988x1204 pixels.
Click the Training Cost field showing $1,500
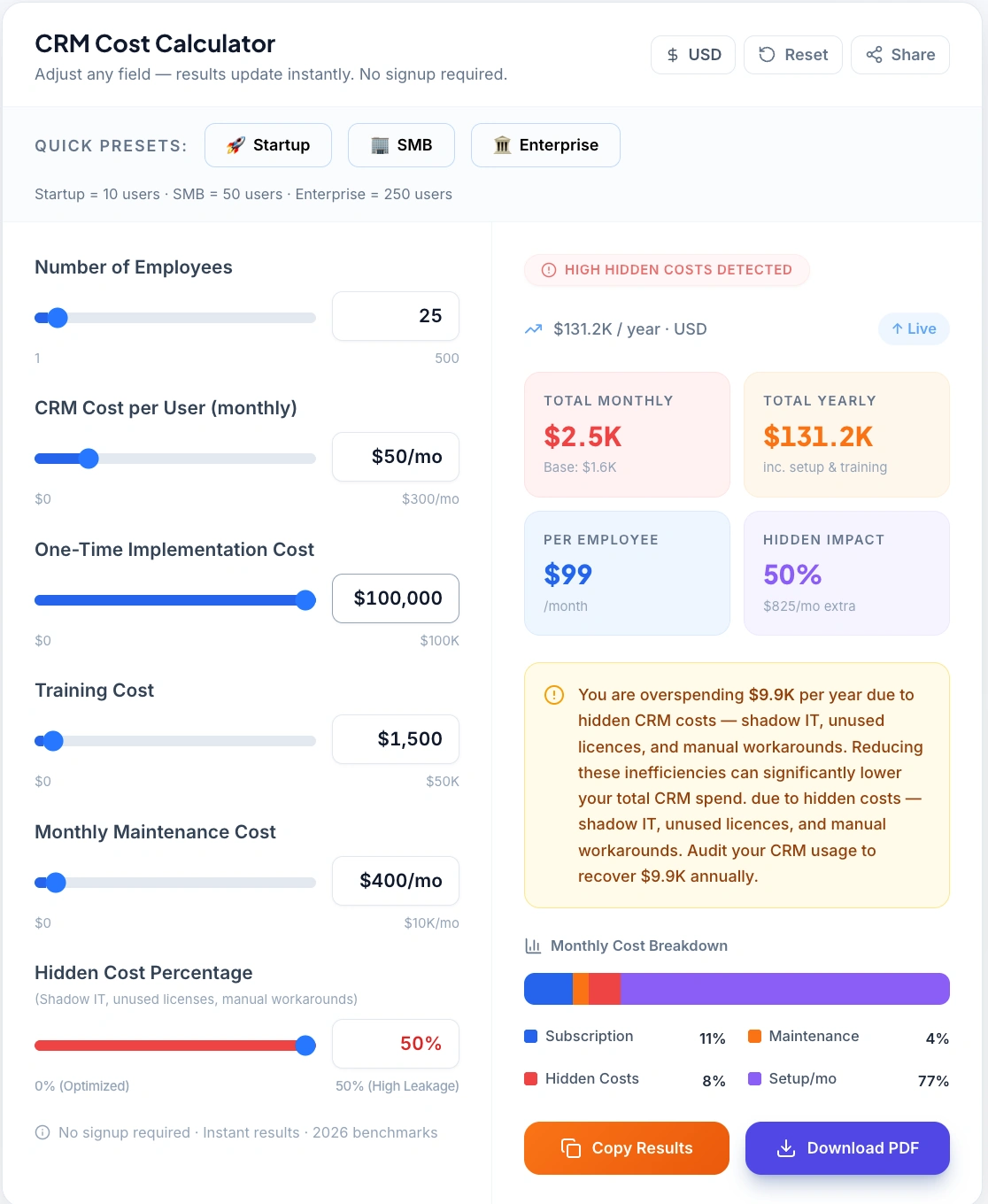(395, 738)
